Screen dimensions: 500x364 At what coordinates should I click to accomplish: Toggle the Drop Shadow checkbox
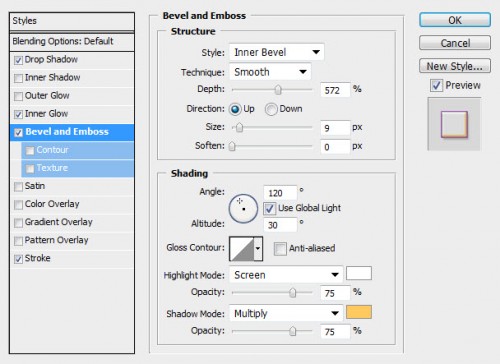click(x=18, y=60)
